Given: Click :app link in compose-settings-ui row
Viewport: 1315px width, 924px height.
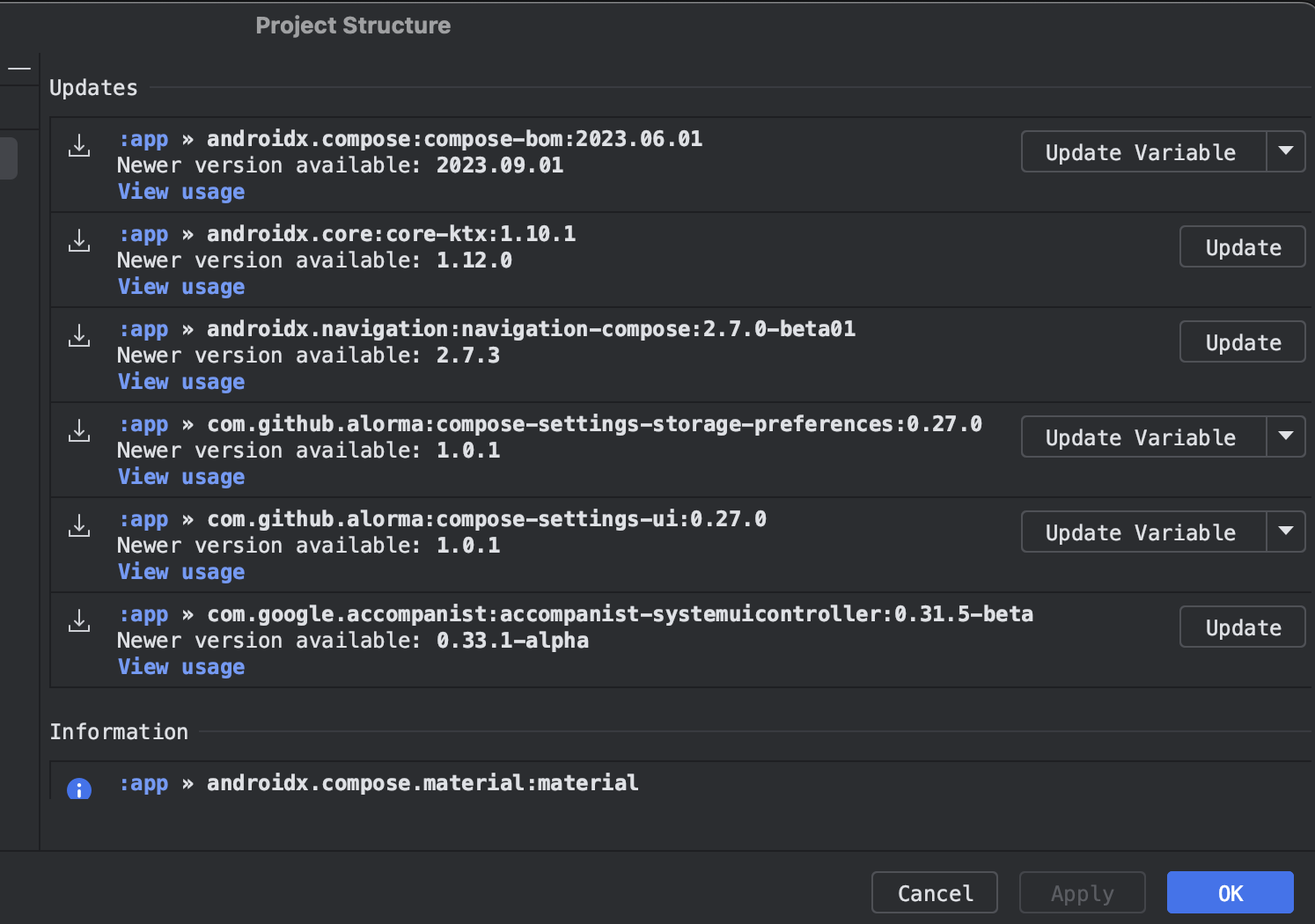Looking at the screenshot, I should coord(143,519).
